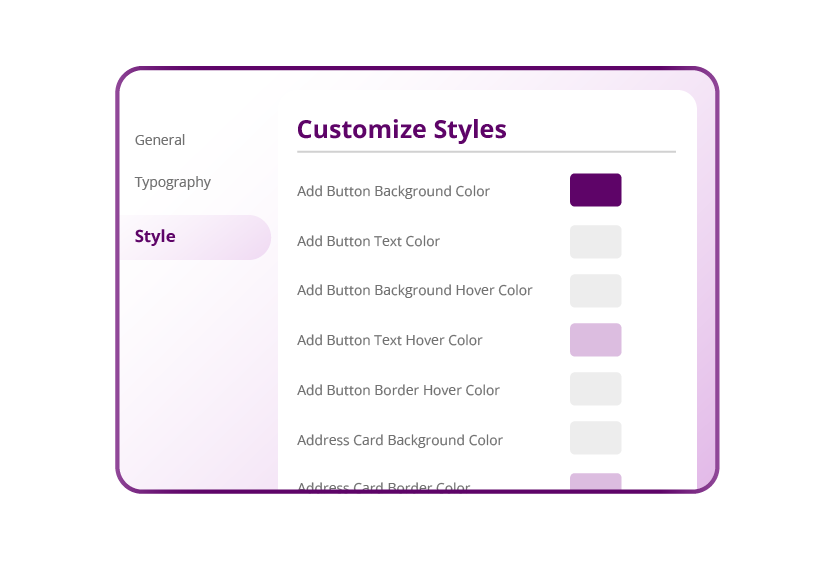Screen dimensions: 834x563
Task: Choose Add Button Border Hover Color swatch
Action: coord(595,389)
